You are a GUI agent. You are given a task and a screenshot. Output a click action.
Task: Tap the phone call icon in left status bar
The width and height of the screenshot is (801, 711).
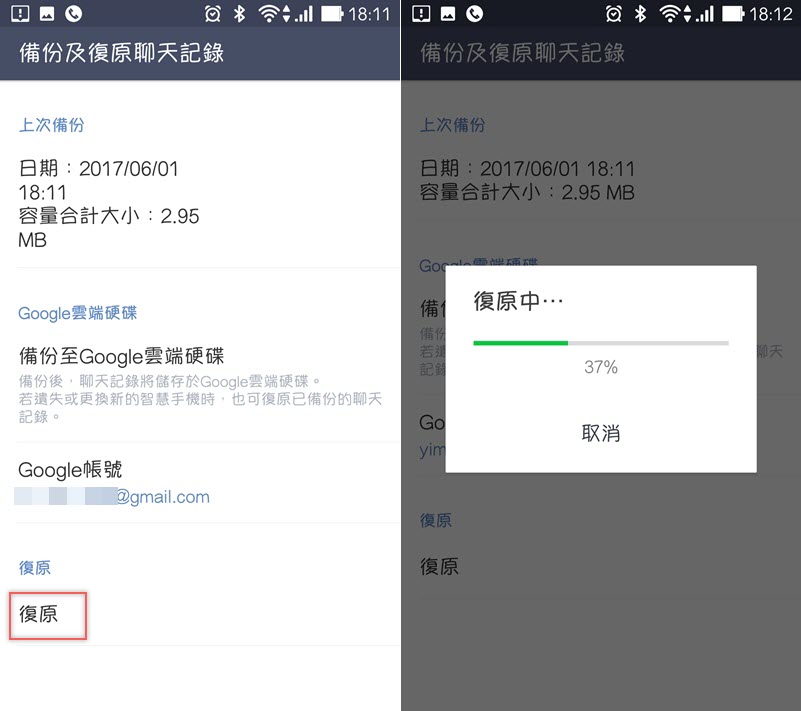coord(74,14)
